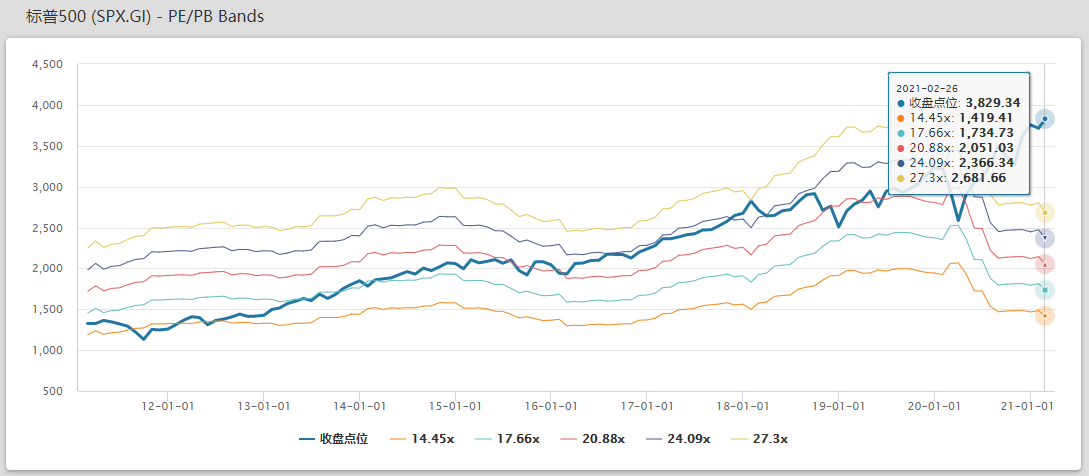This screenshot has height=476, width=1089.
Task: Click the 4,500 y-axis label
Action: (x=47, y=65)
